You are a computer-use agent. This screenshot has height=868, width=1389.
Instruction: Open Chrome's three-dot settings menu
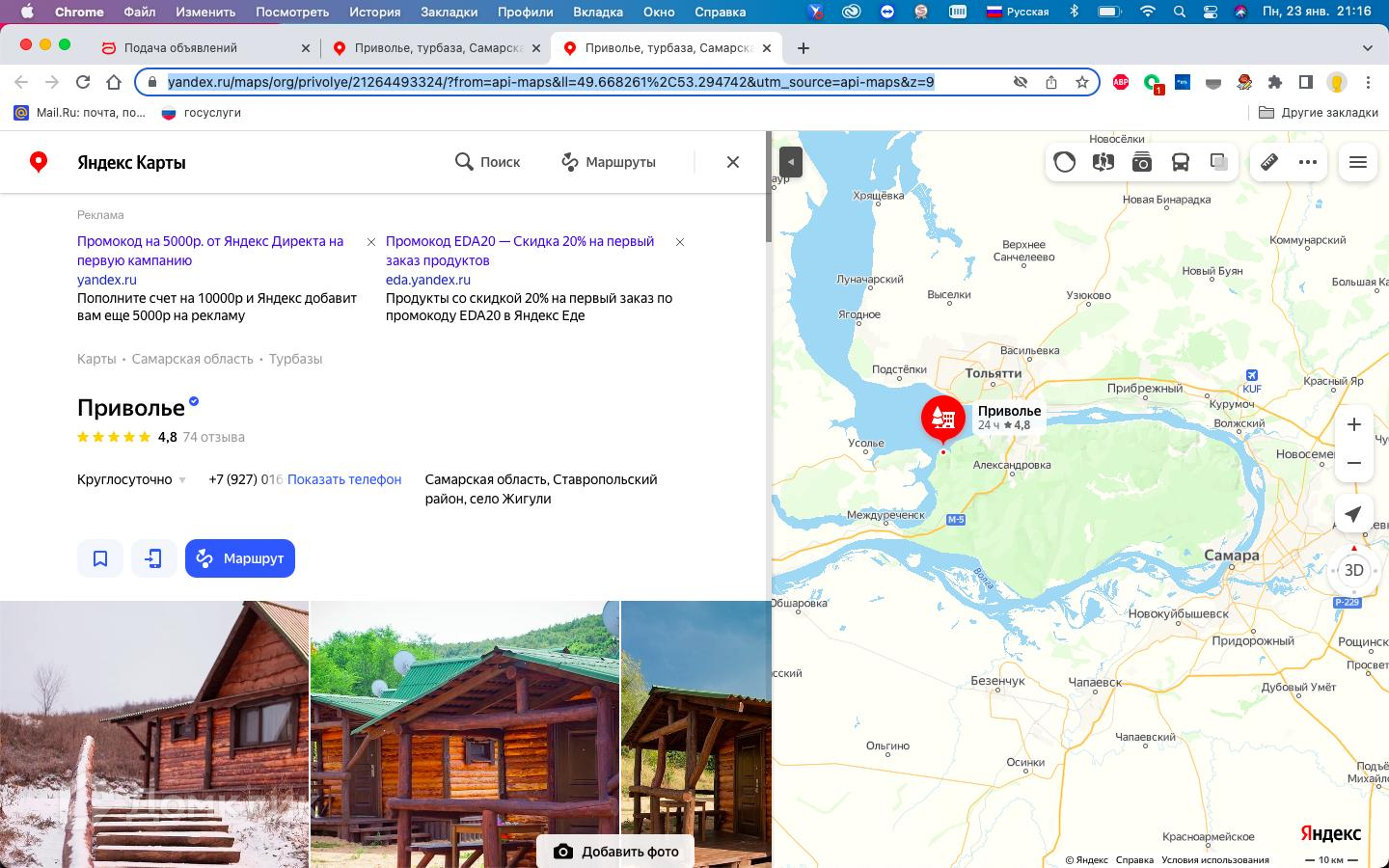tap(1368, 82)
